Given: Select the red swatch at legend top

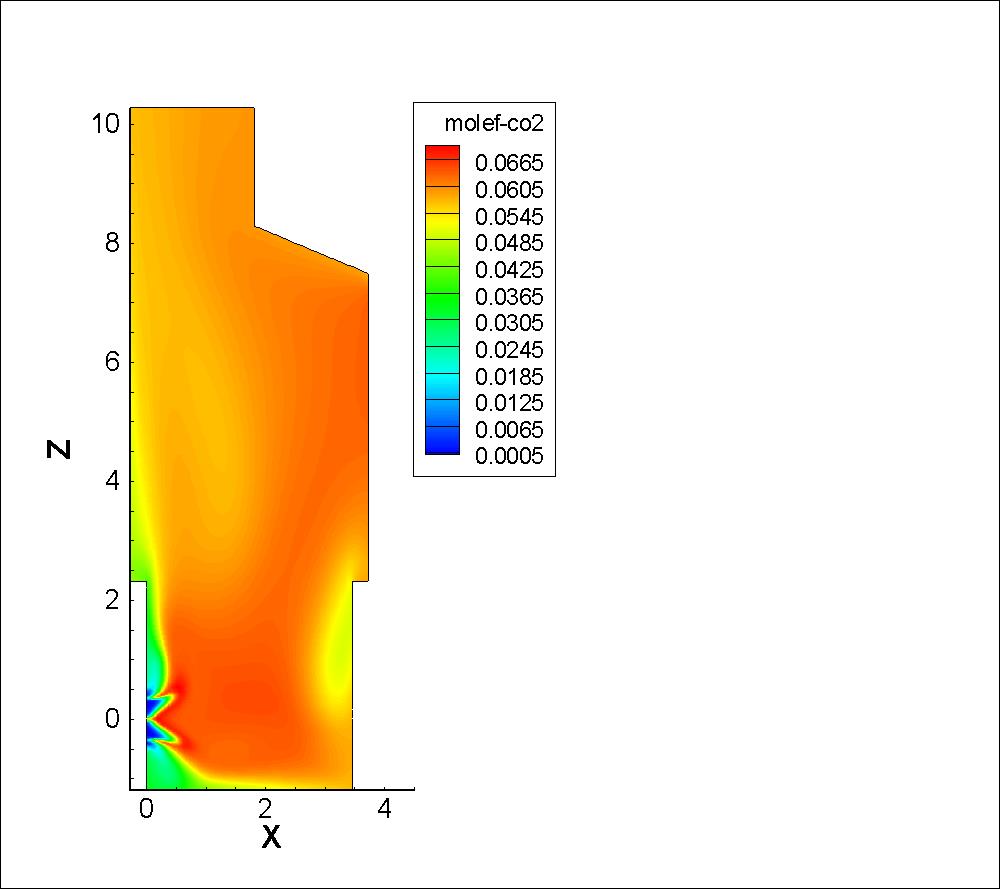Looking at the screenshot, I should [x=442, y=152].
